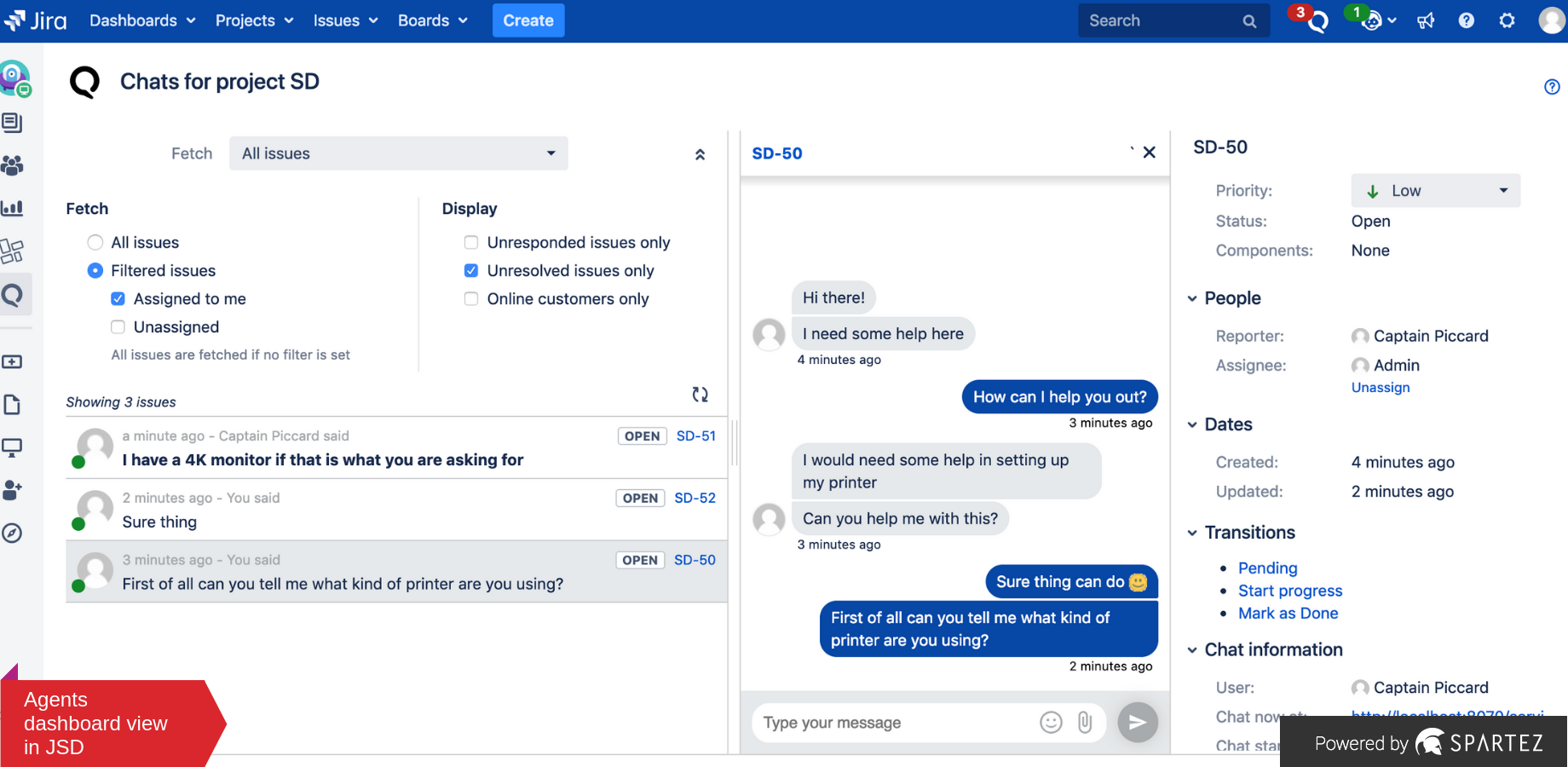This screenshot has height=767, width=1568.
Task: Click the Start progress transition link
Action: (x=1290, y=590)
